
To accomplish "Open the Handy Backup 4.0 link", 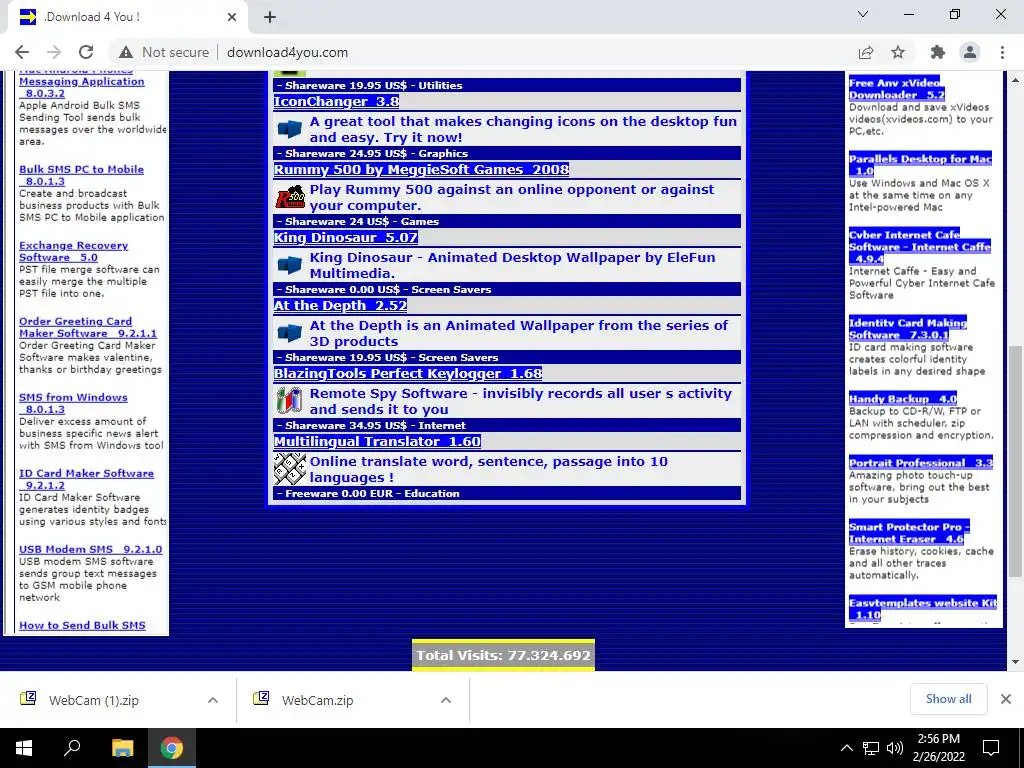I will click(x=903, y=398).
